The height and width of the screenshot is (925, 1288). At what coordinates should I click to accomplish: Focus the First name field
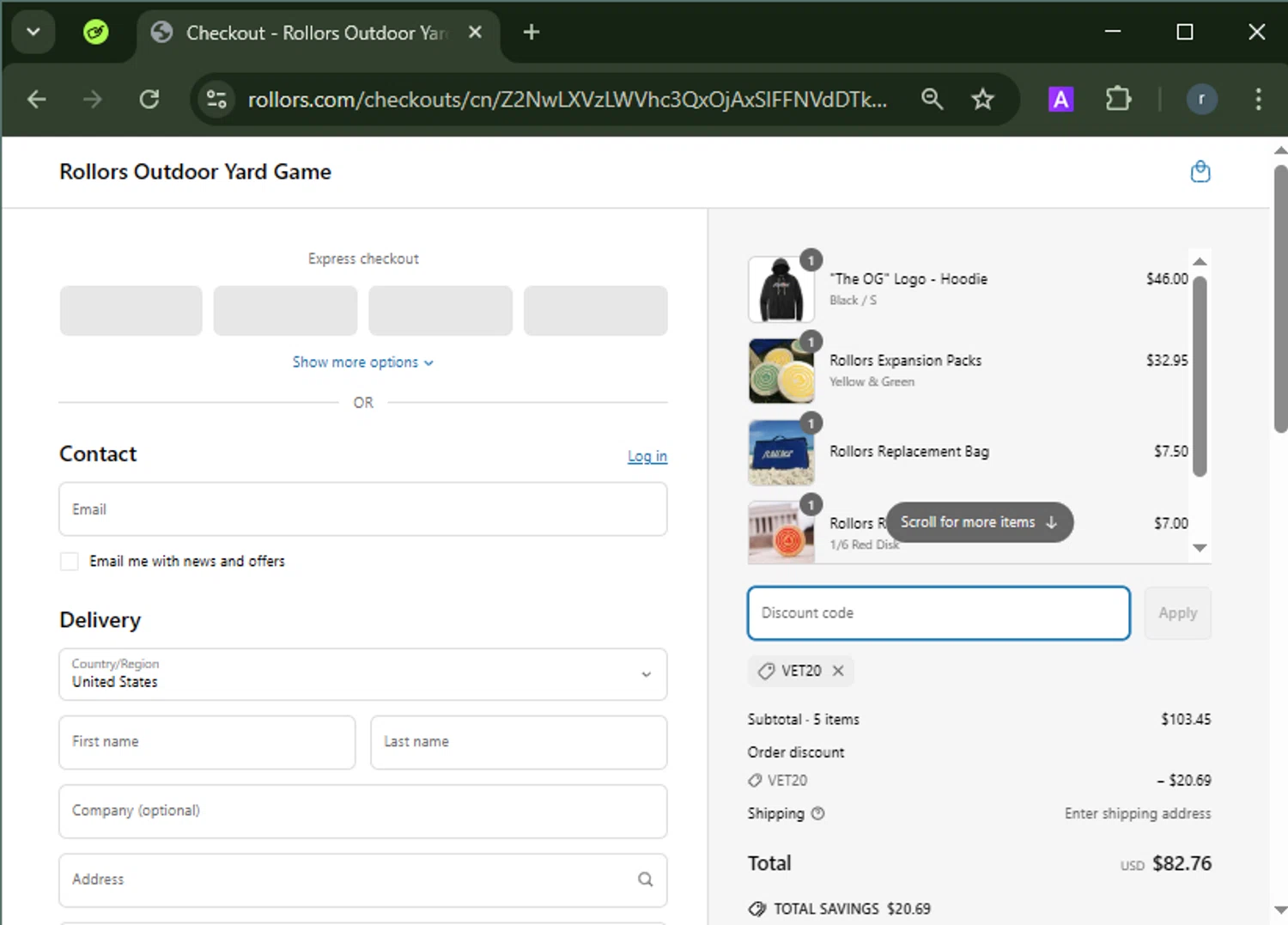pos(207,742)
